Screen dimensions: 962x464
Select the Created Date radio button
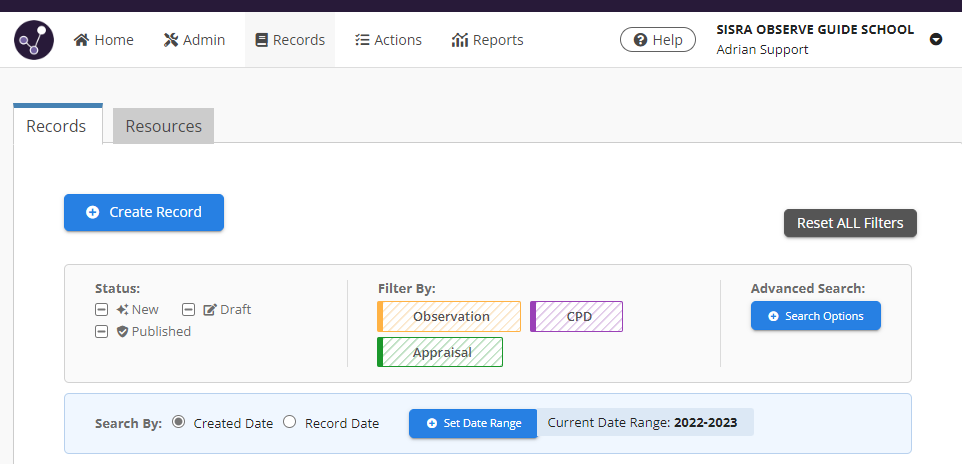pyautogui.click(x=179, y=422)
